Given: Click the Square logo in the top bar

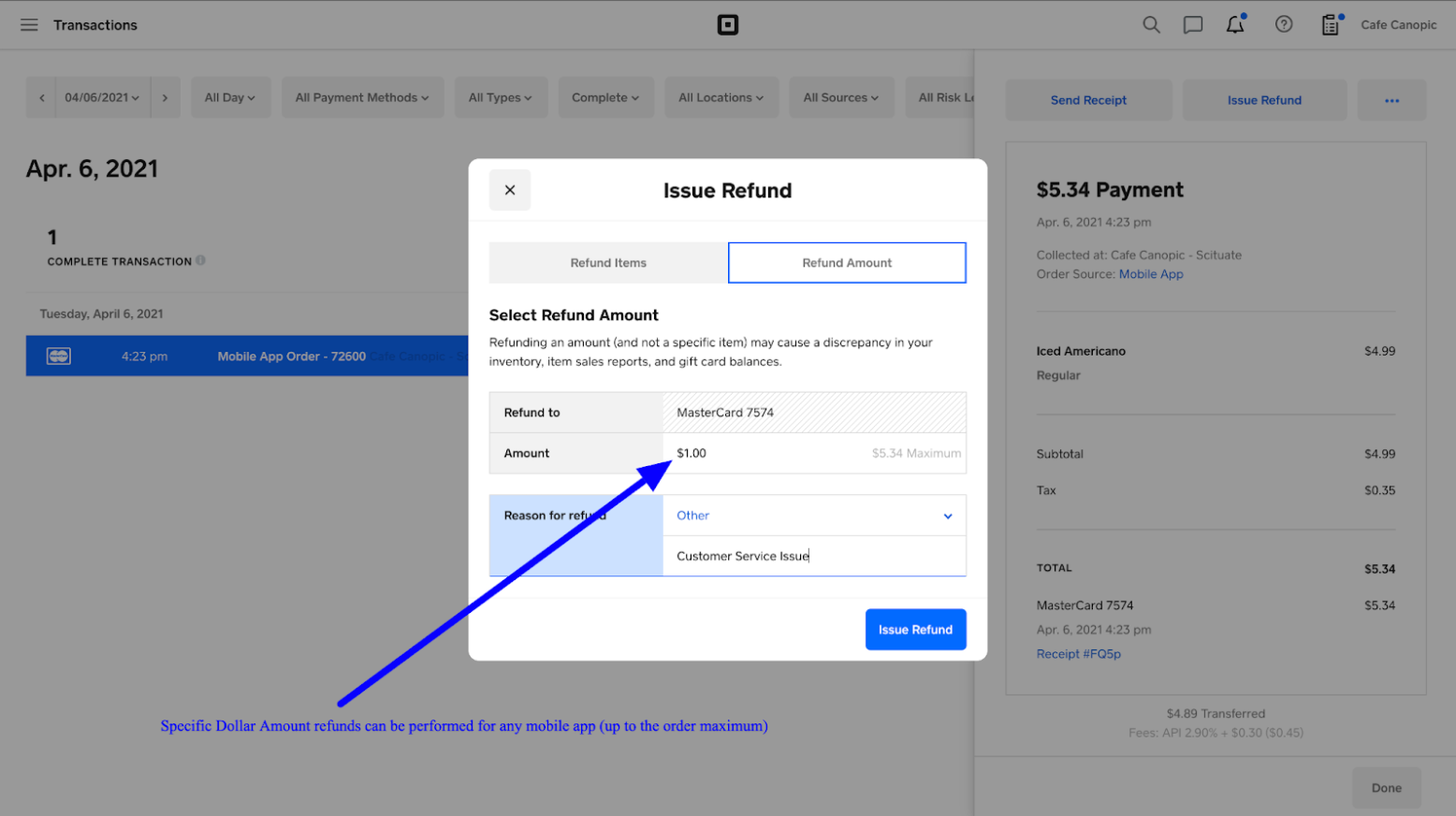Looking at the screenshot, I should tap(728, 25).
